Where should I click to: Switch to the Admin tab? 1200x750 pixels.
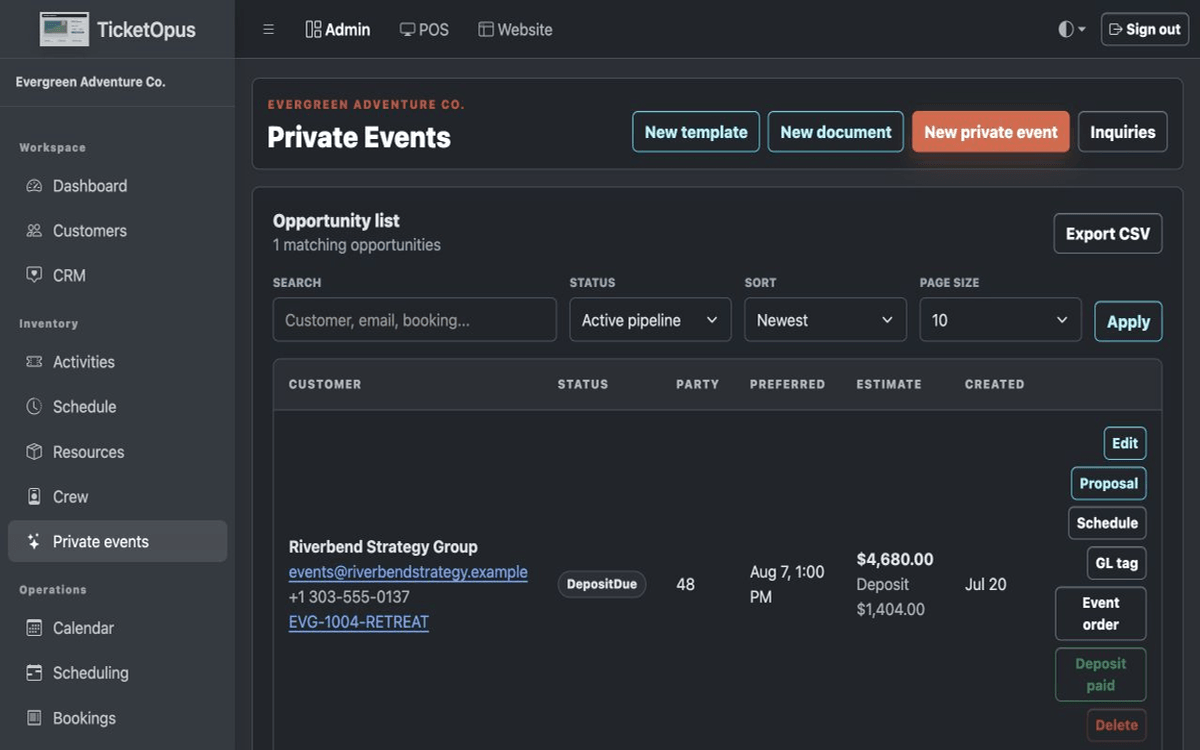tap(338, 30)
